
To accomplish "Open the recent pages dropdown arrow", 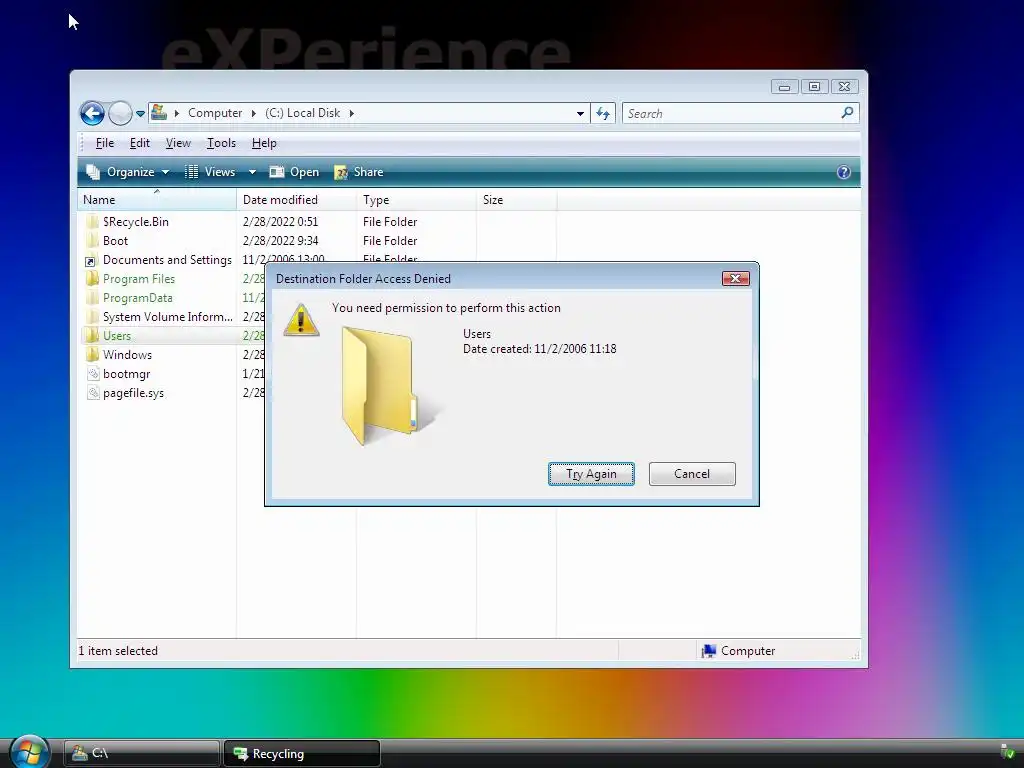I will point(140,114).
